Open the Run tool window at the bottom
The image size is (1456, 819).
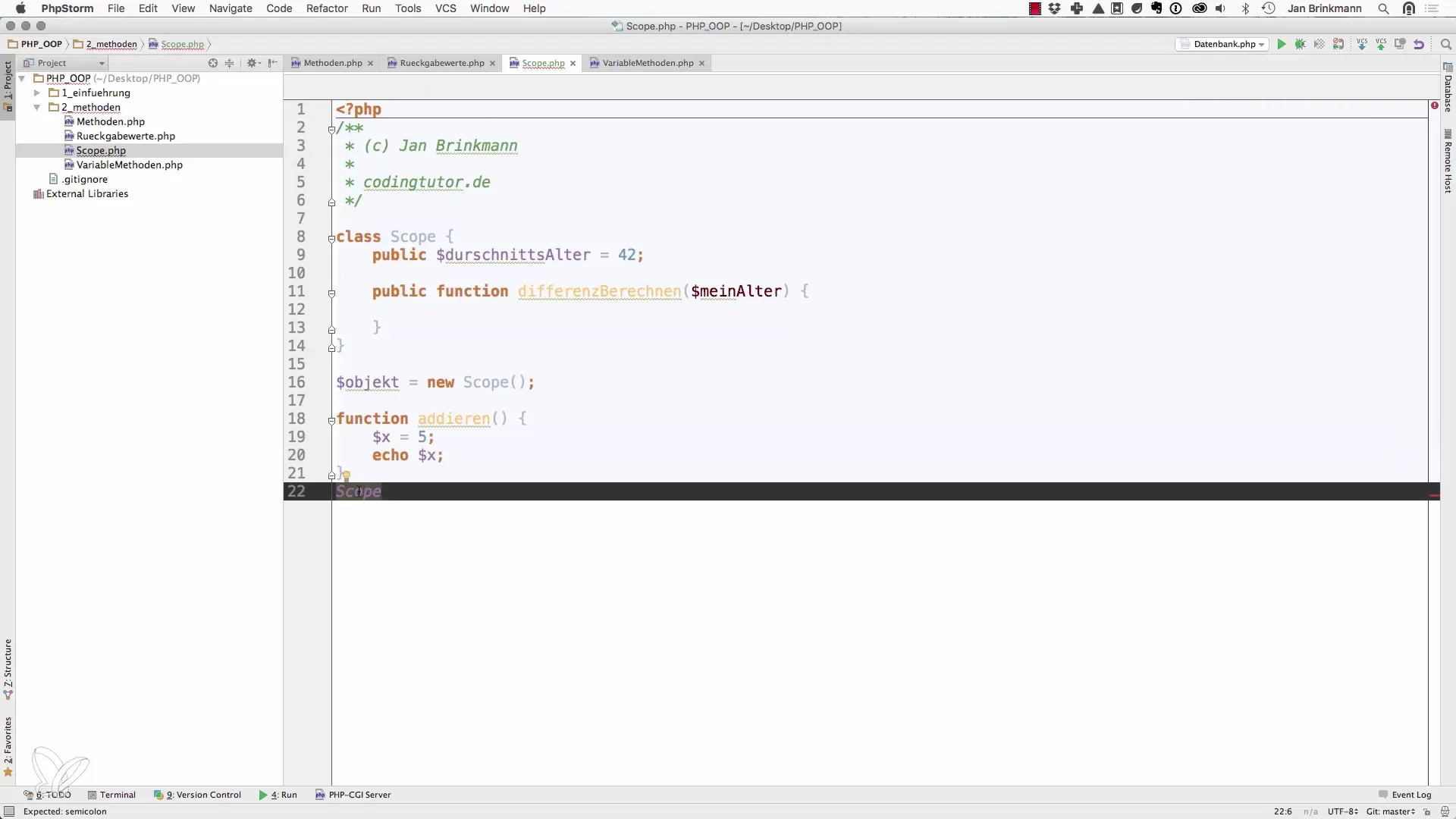278,795
